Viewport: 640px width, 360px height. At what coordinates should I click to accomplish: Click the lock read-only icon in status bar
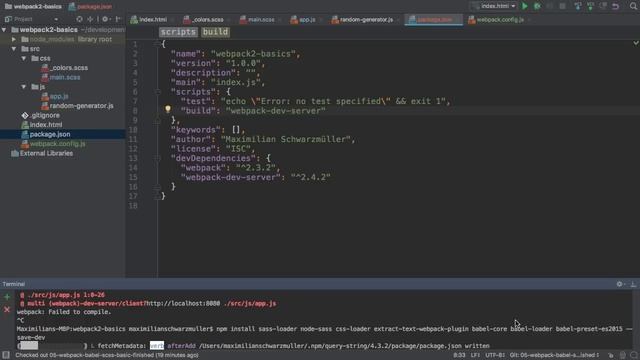(611, 355)
